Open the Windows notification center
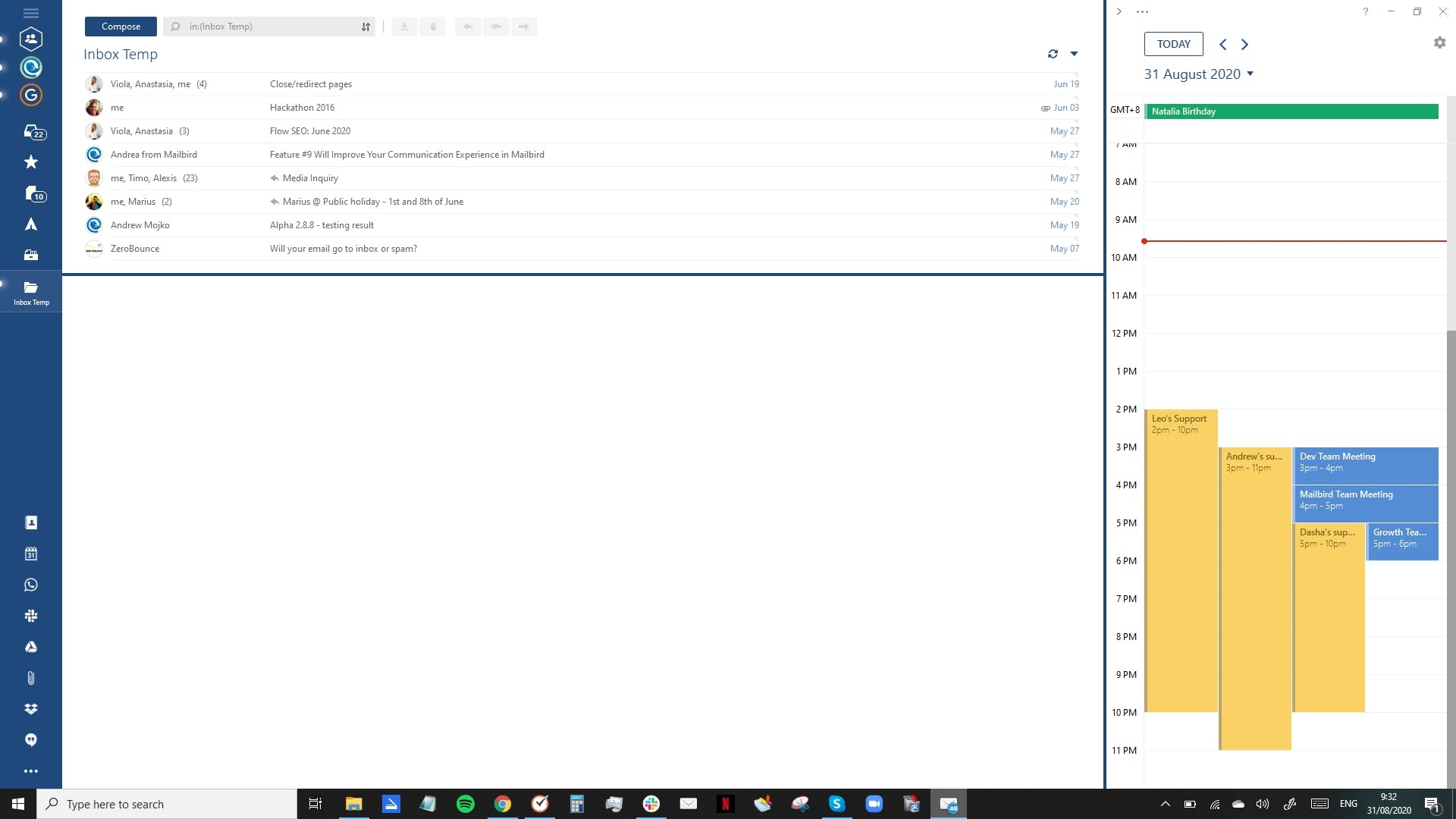This screenshot has width=1456, height=819. (1432, 804)
